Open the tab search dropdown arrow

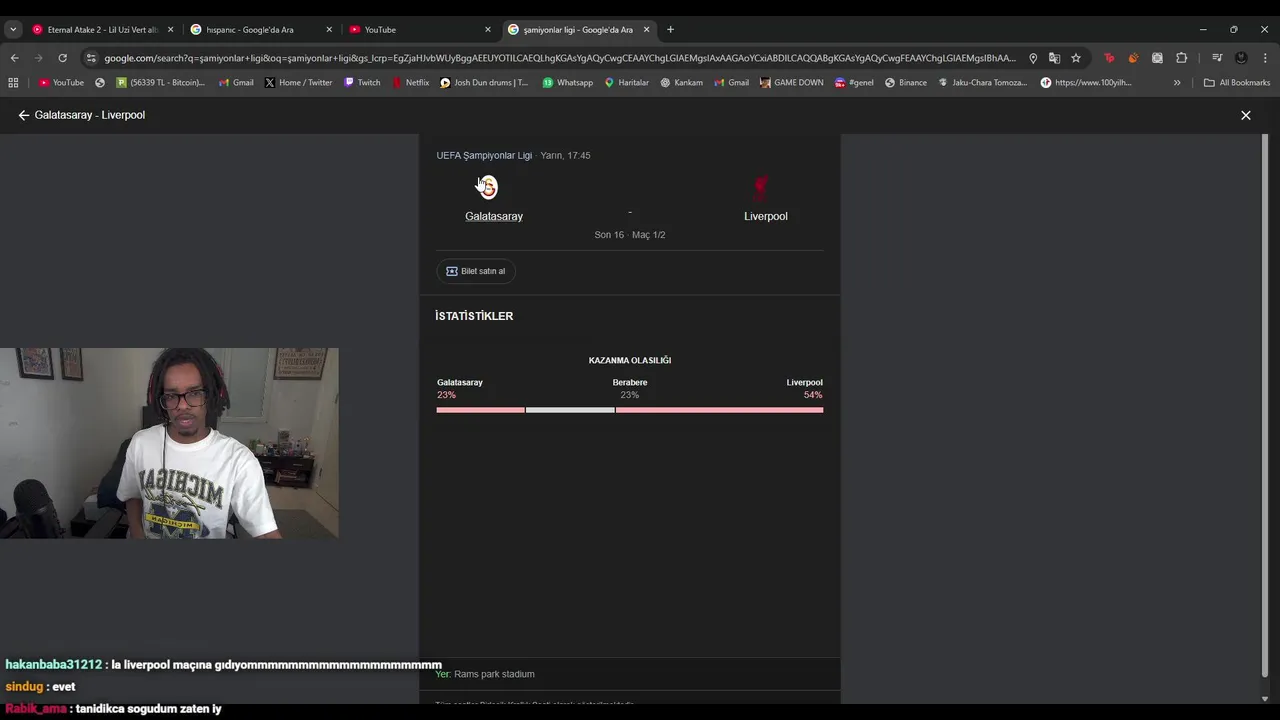click(13, 30)
